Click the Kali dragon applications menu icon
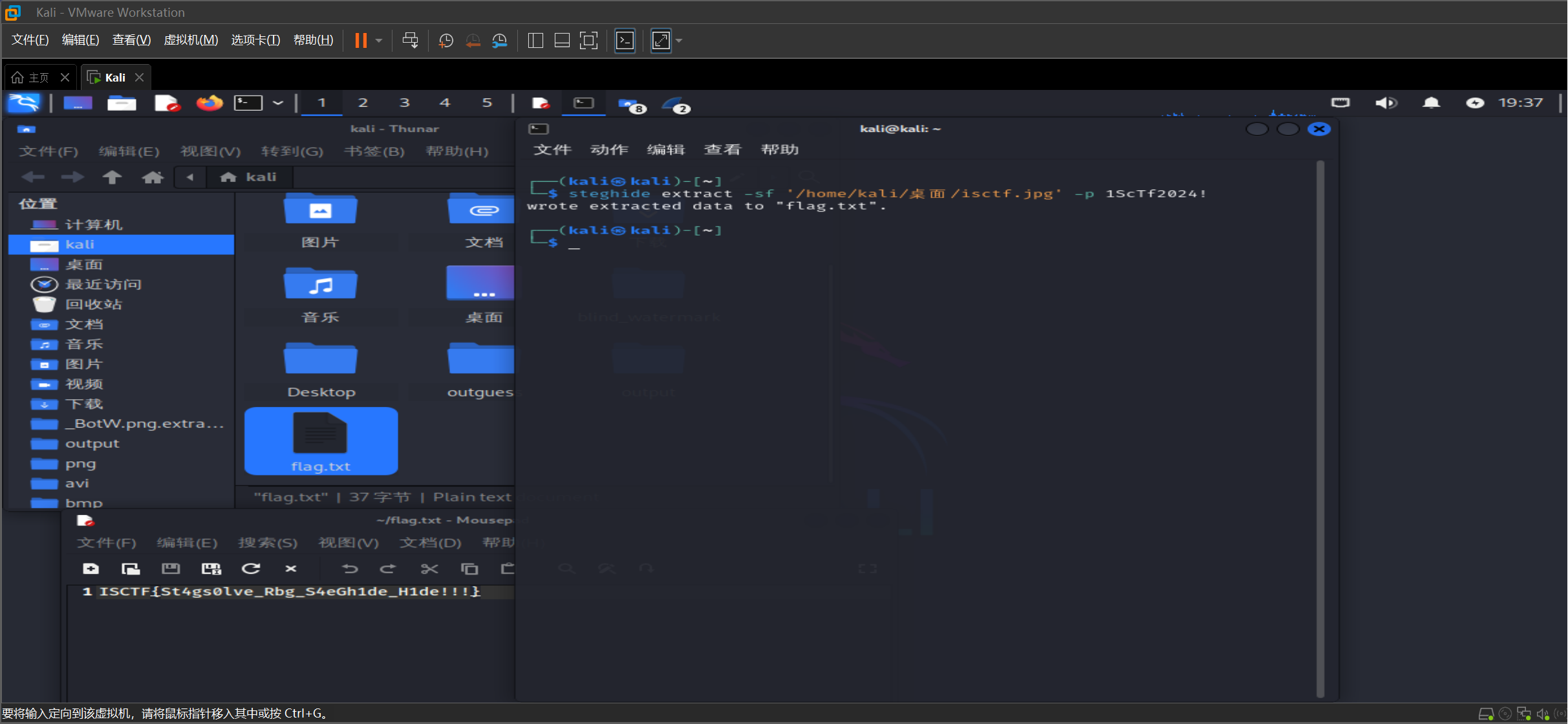This screenshot has width=1568, height=724. pos(24,103)
